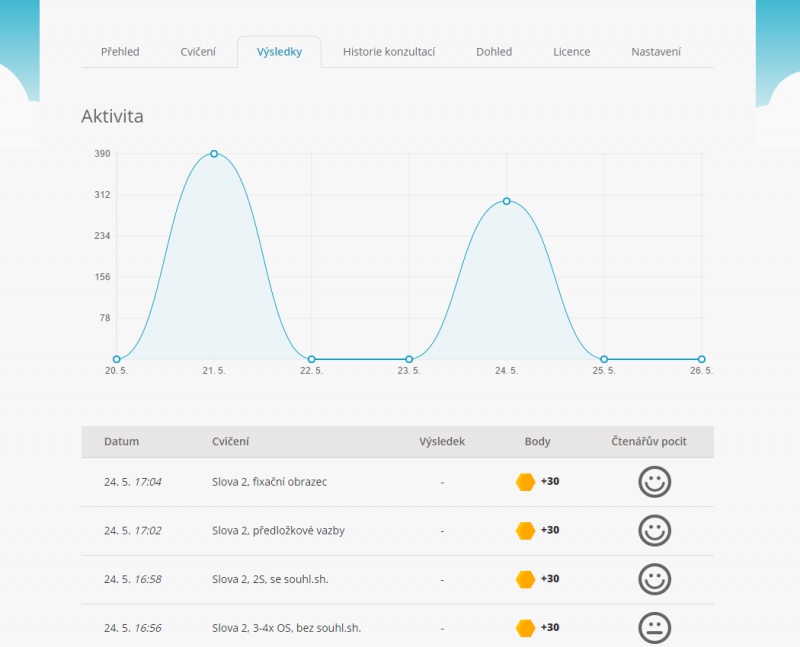Select the Licence tab
This screenshot has width=800, height=647.
[x=572, y=52]
